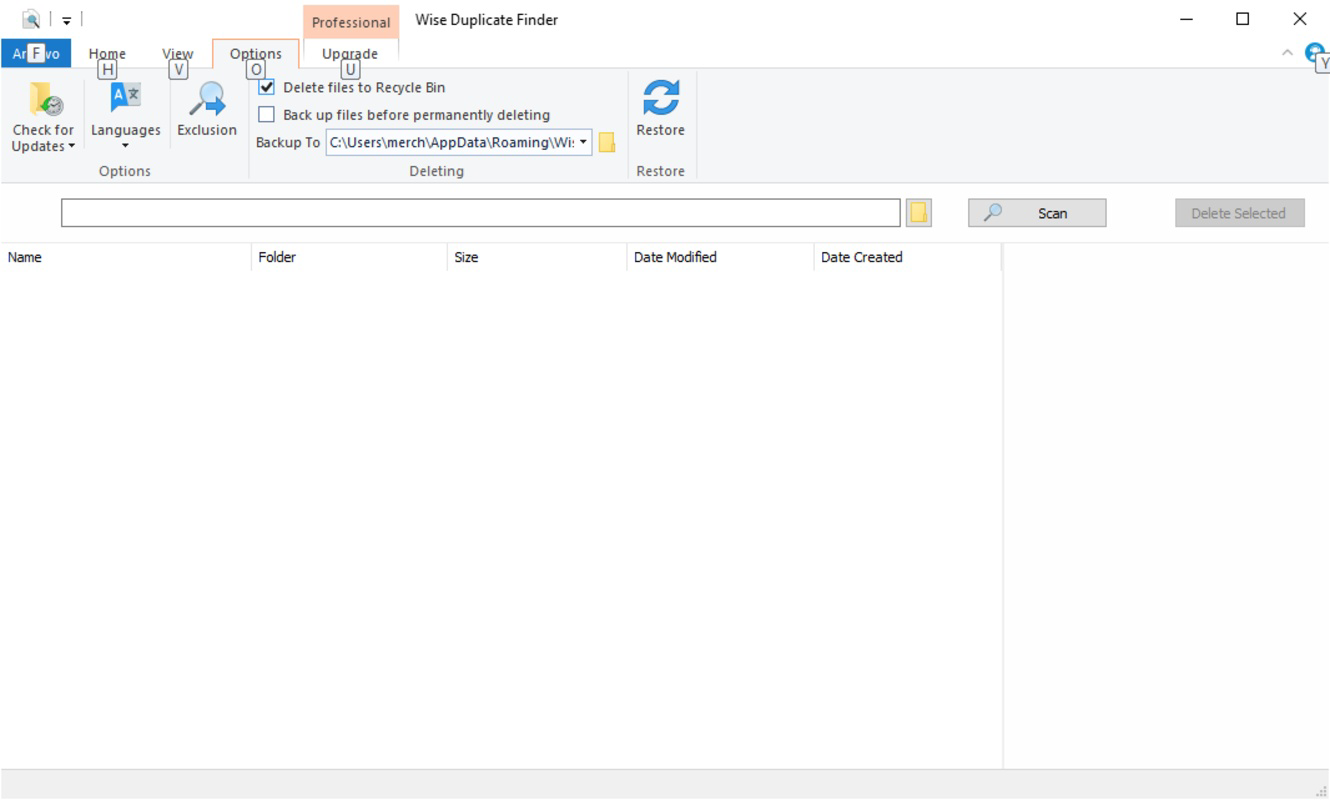Screen dimensions: 1330x800
Task: Expand the Check for Updates dropdown arrow
Action: (72, 147)
